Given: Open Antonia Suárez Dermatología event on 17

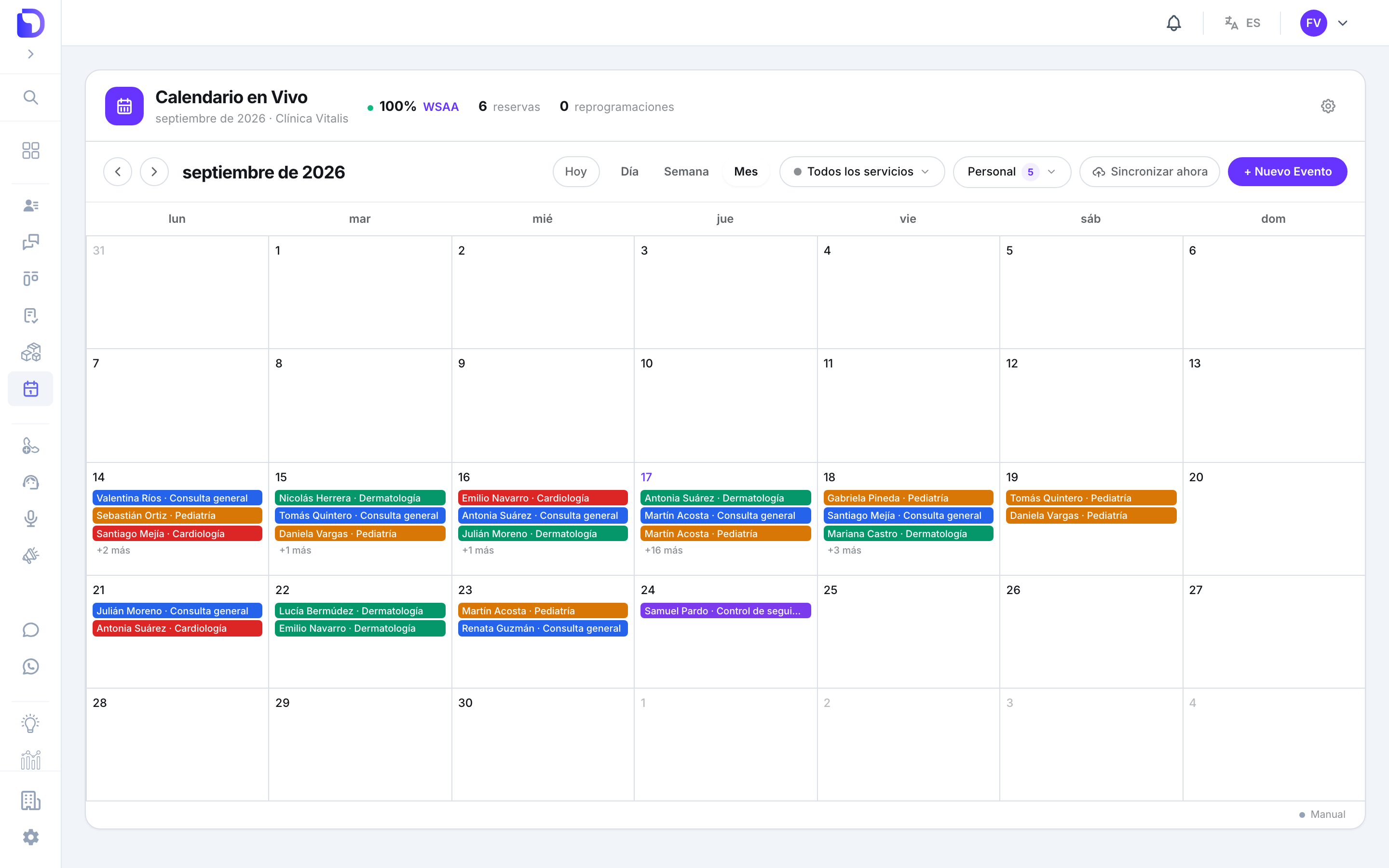Looking at the screenshot, I should tap(725, 498).
